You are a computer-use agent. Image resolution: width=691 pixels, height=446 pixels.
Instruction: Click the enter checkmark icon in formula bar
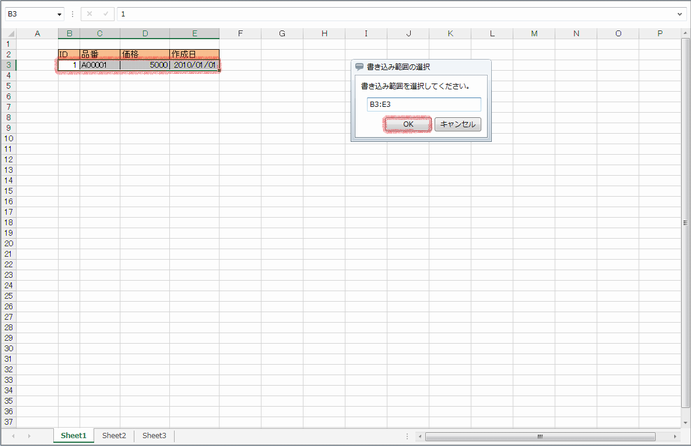[103, 15]
